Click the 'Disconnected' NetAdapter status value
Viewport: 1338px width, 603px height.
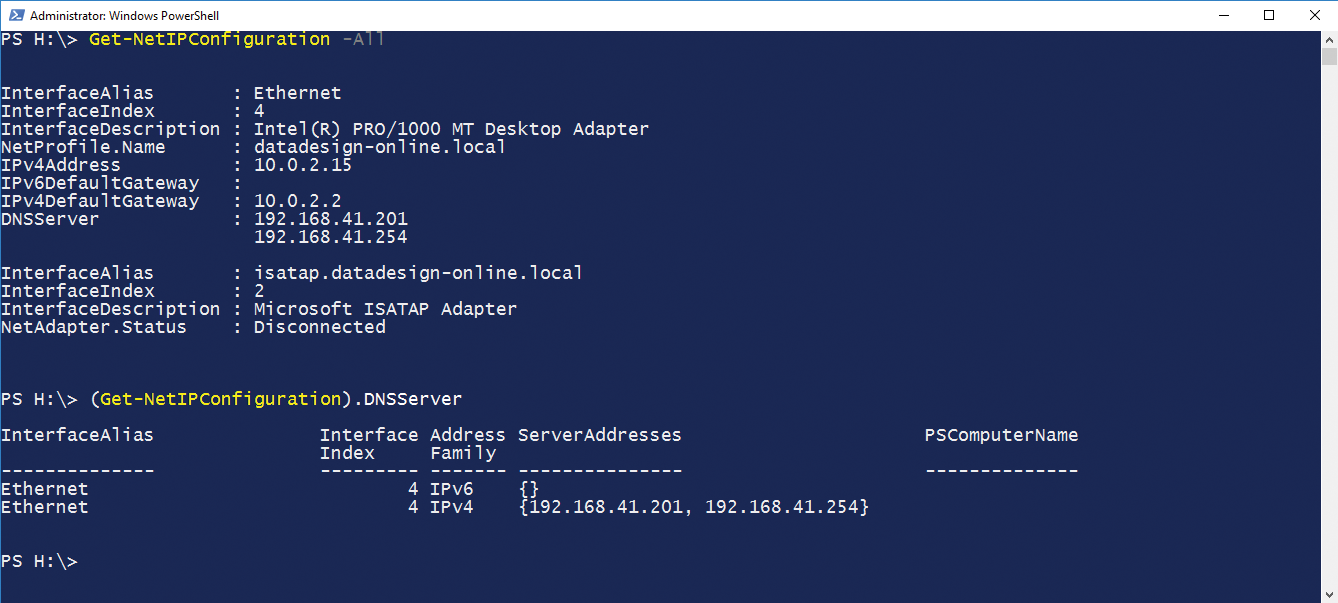pyautogui.click(x=319, y=327)
